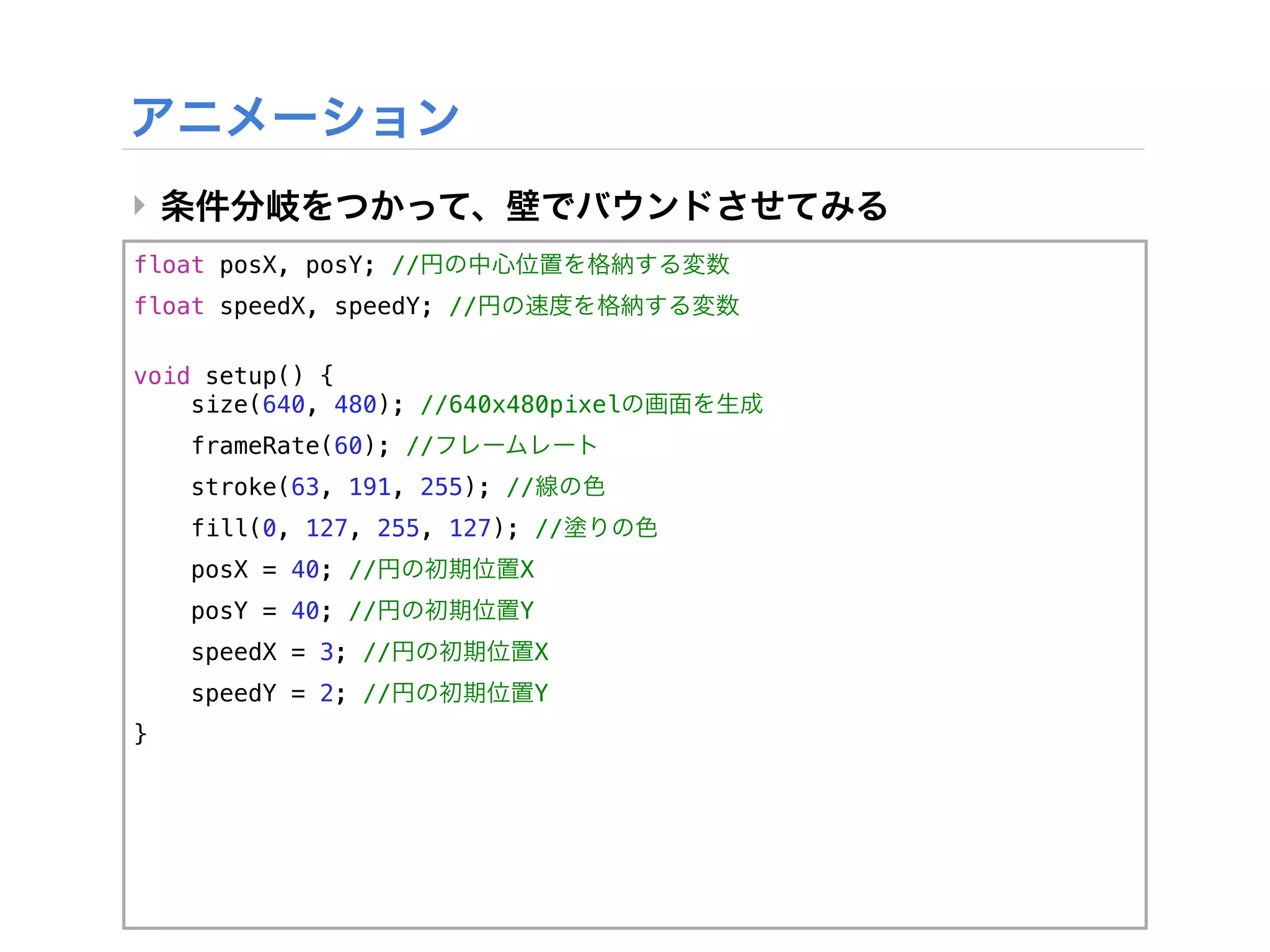This screenshot has height=952, width=1270.
Task: Click the line 'float speedX, speedY;'
Action: 283,306
